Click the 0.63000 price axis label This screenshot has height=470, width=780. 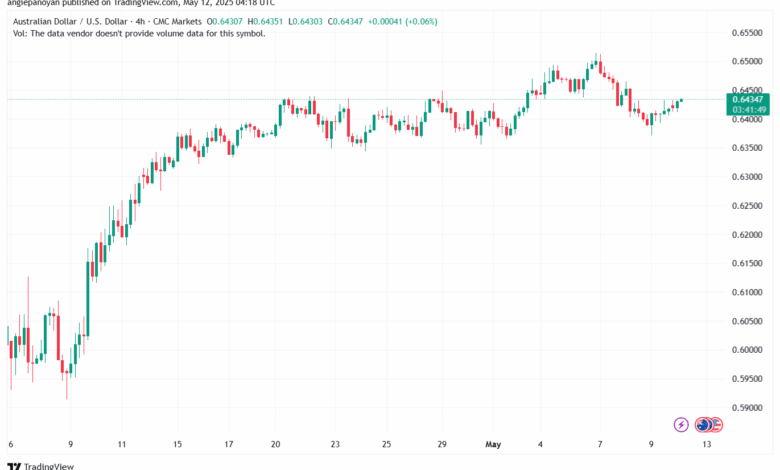[747, 177]
